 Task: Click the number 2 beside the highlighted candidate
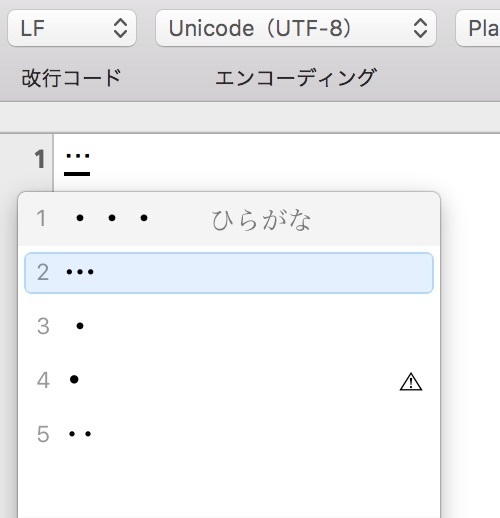43,272
